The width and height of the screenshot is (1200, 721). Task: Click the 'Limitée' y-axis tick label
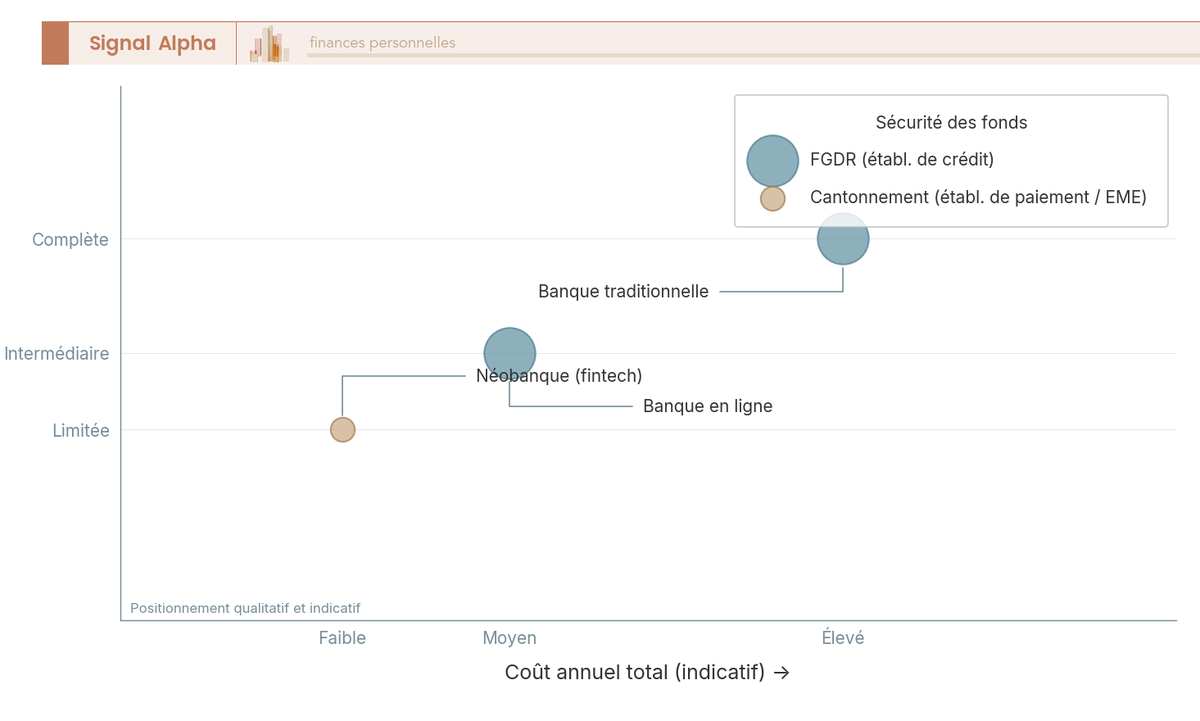(81, 431)
